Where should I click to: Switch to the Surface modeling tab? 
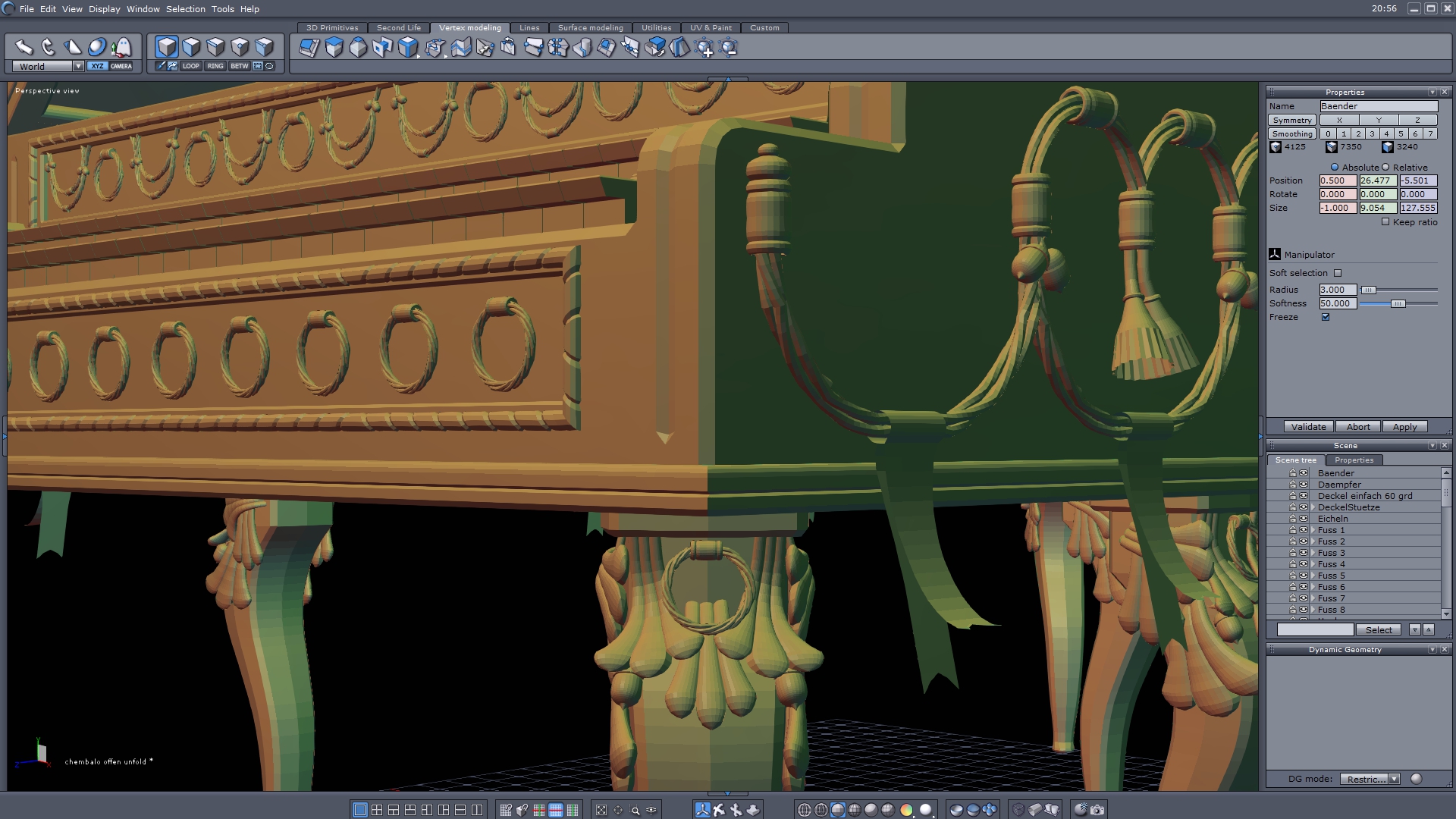[x=590, y=27]
